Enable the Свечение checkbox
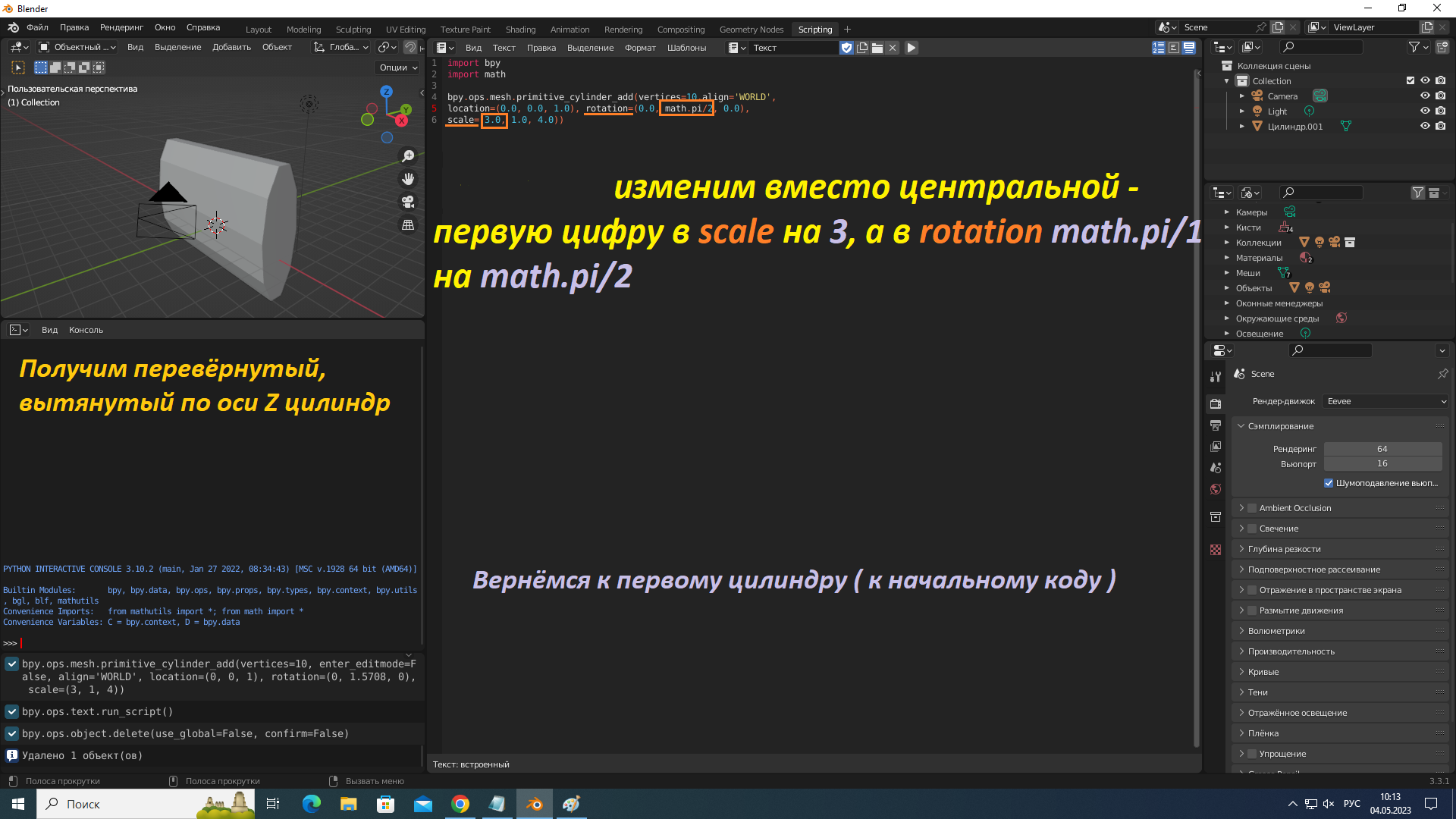 tap(1252, 529)
